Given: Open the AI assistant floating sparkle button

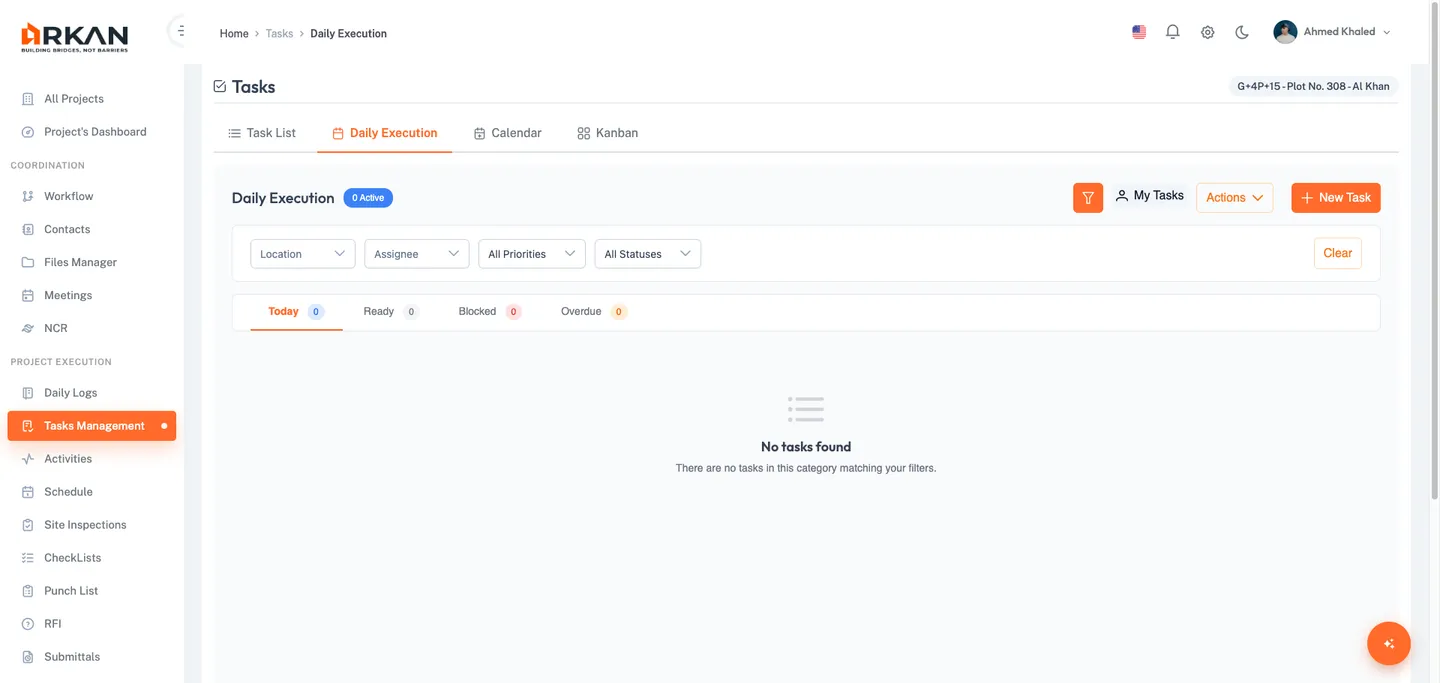Looking at the screenshot, I should click(1388, 644).
